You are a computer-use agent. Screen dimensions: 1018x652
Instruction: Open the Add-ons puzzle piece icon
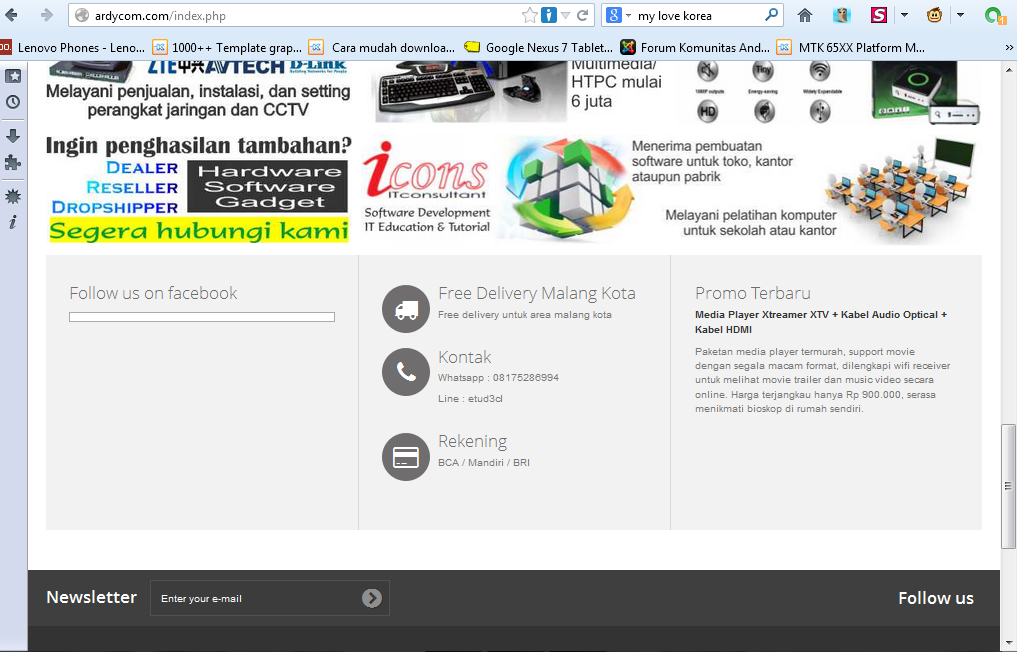13,162
